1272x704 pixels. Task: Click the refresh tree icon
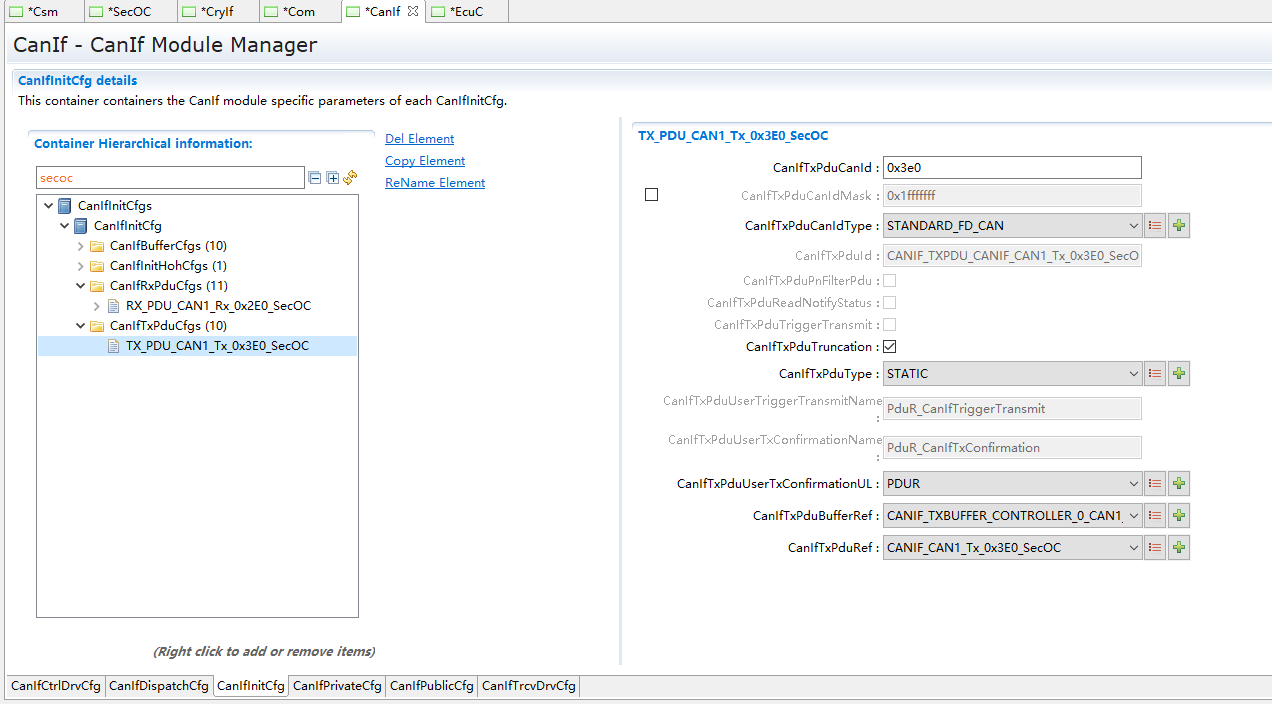point(350,178)
